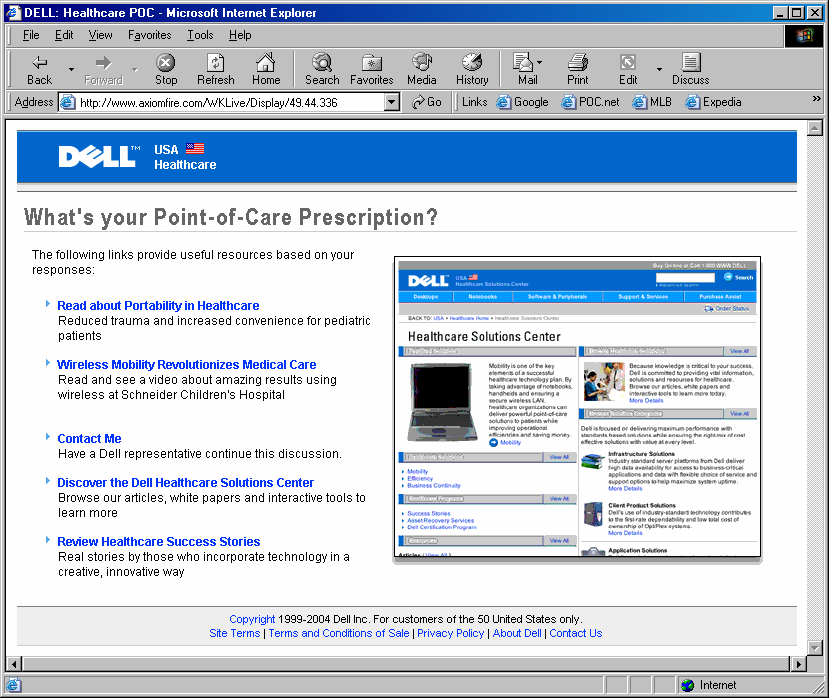Click the Internet zone globe in status bar

pos(687,685)
